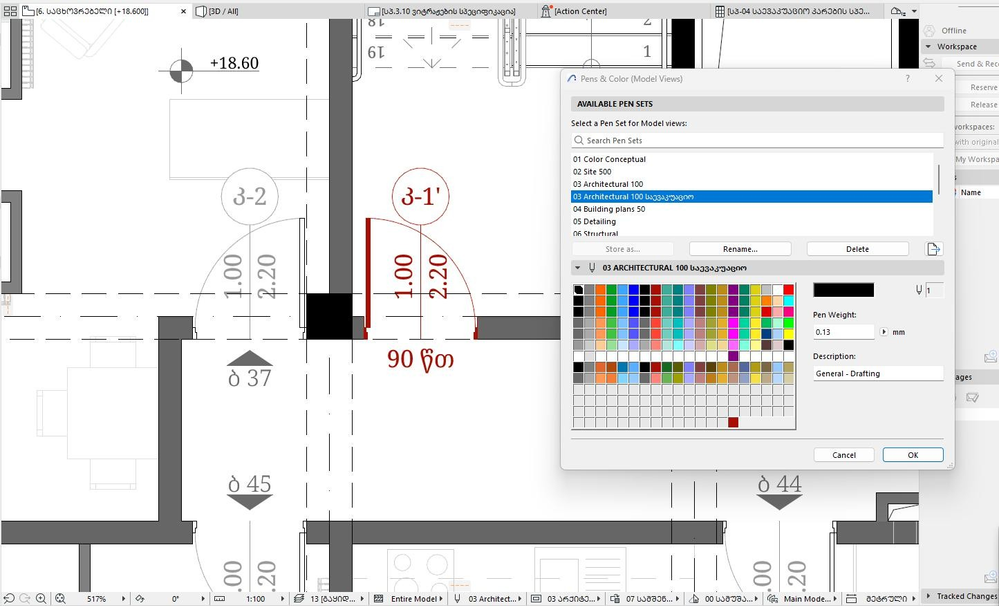The height and width of the screenshot is (606, 999).
Task: Open the Entire Model structure display dropdown
Action: pos(440,599)
